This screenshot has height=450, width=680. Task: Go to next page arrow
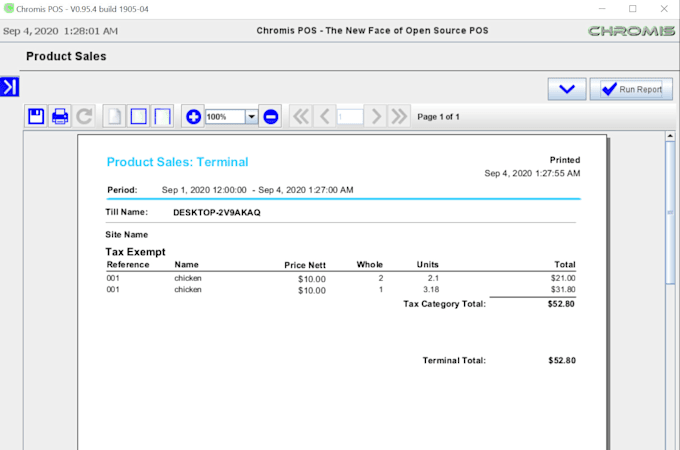coord(376,116)
